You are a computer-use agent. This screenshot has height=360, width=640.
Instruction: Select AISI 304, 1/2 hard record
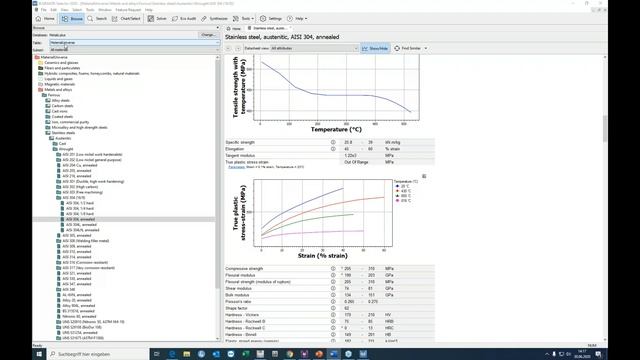point(80,203)
